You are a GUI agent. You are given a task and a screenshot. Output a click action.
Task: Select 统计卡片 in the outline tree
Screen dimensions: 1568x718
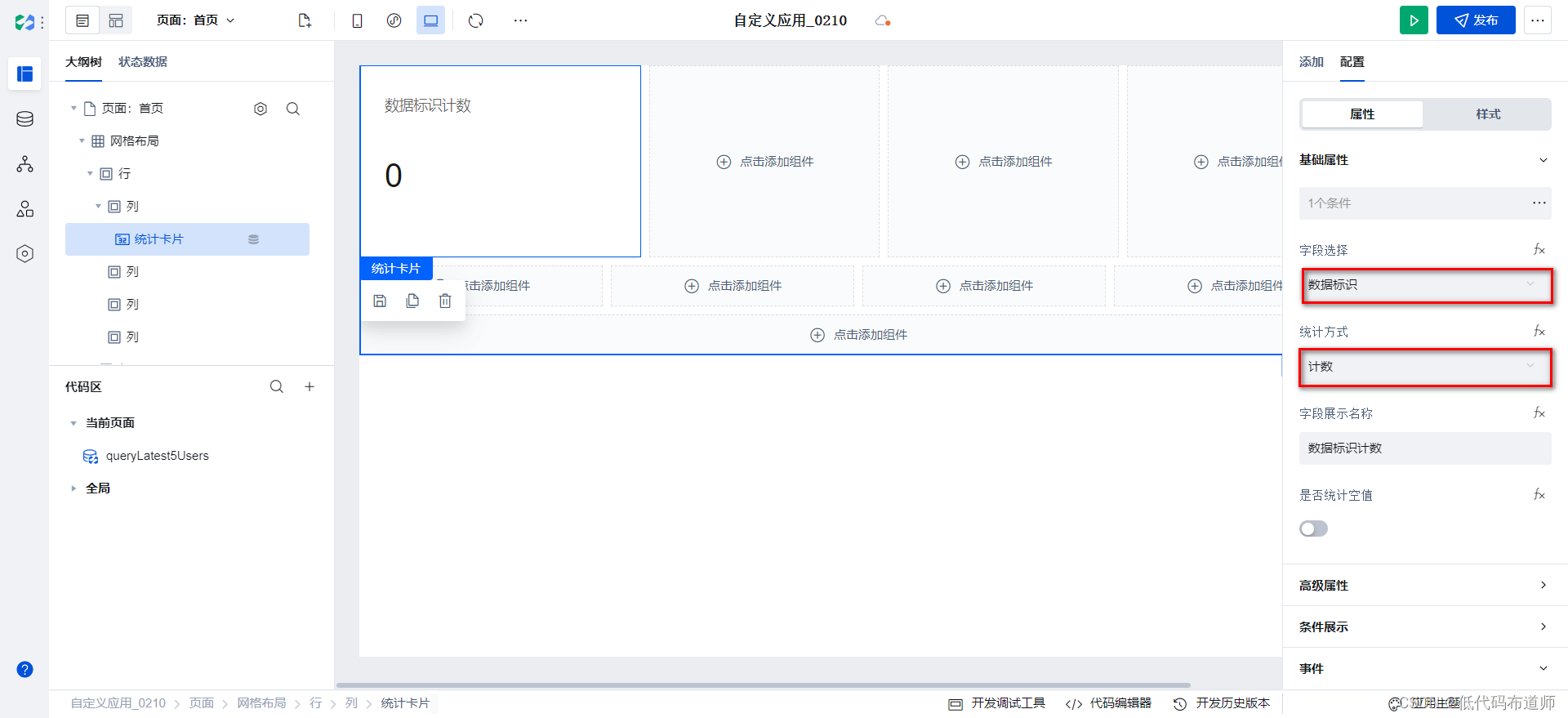[187, 239]
